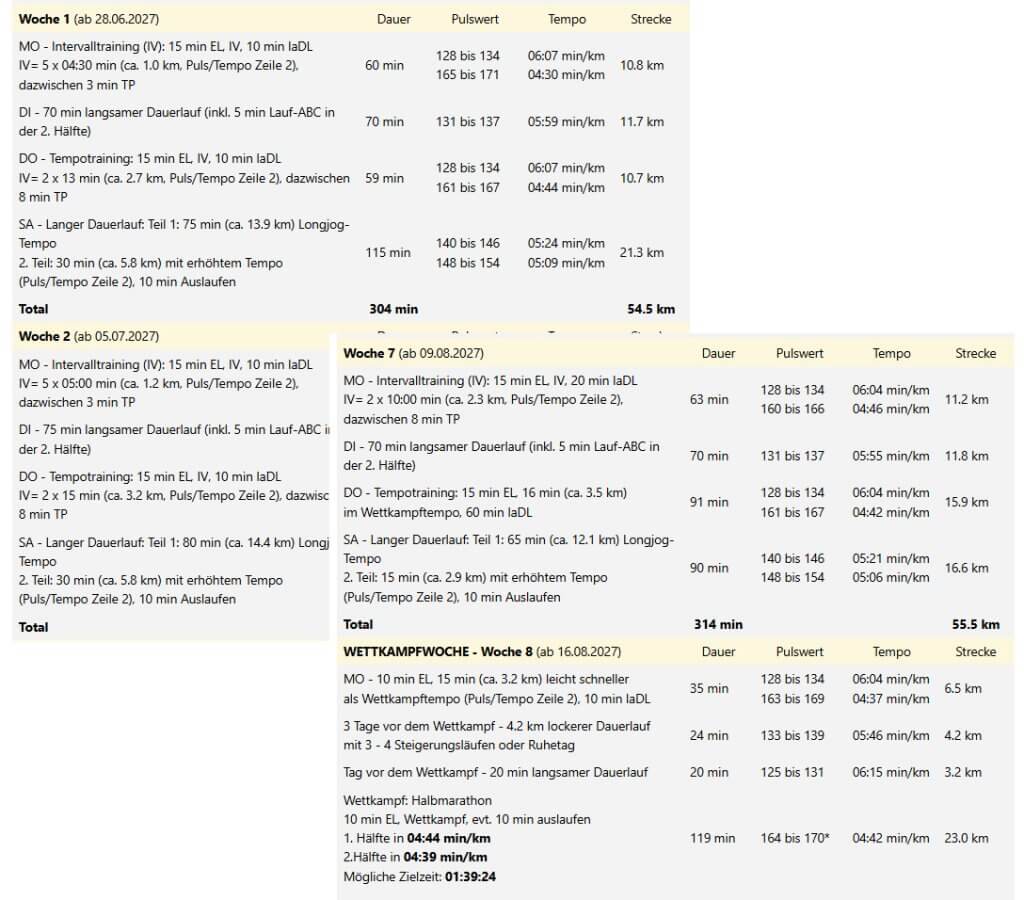Click the '304 min' total duration

(x=394, y=310)
